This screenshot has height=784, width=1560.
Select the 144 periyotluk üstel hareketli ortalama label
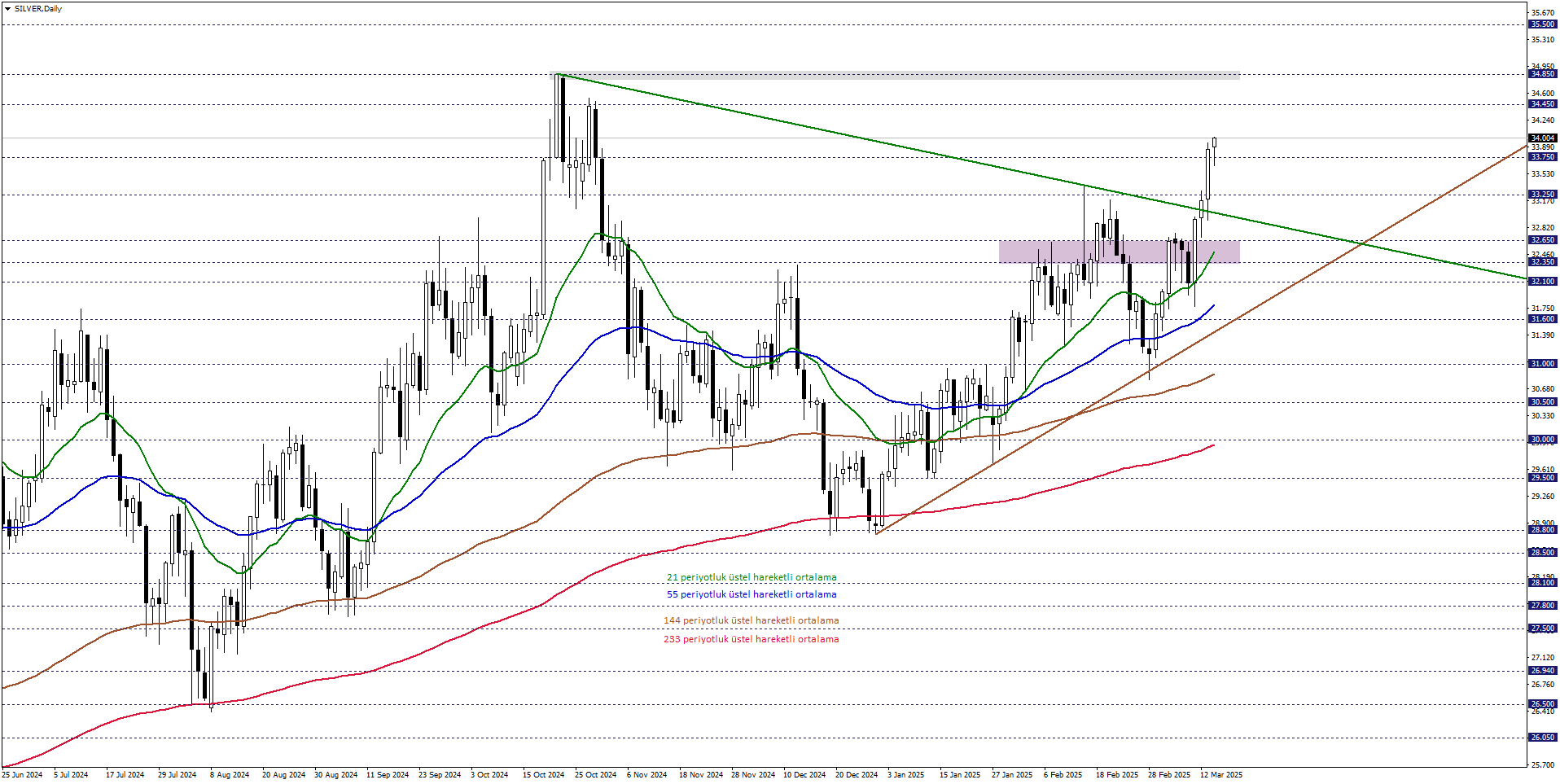pos(751,620)
